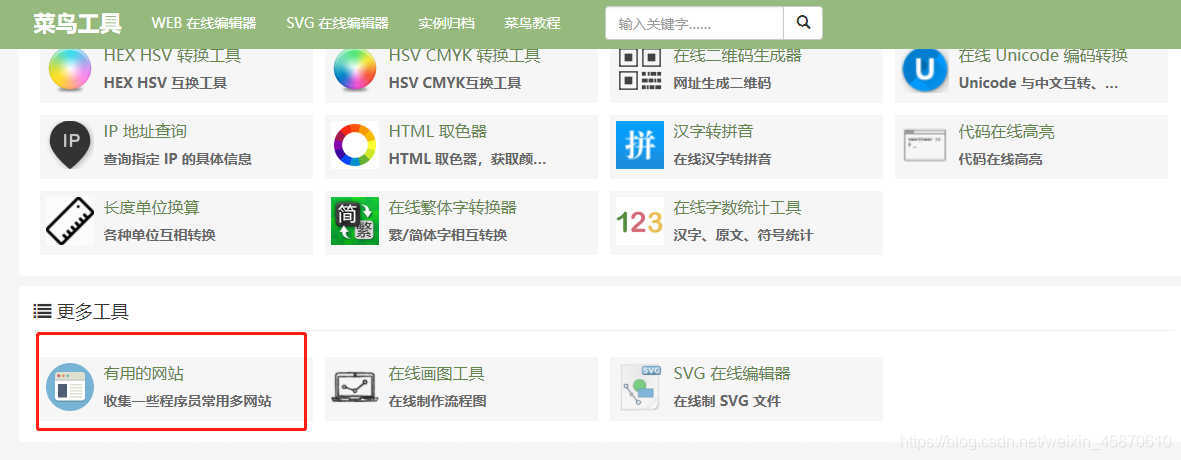The width and height of the screenshot is (1181, 460).
Task: Click the HSV CMYK color wheel icon
Action: [355, 70]
